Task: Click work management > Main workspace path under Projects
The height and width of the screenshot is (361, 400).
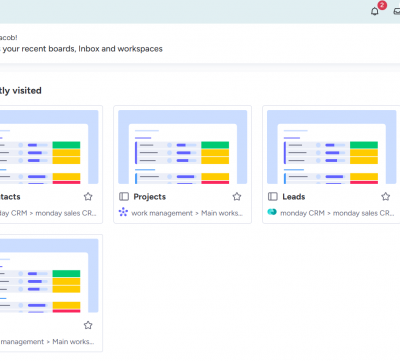Action: [187, 213]
